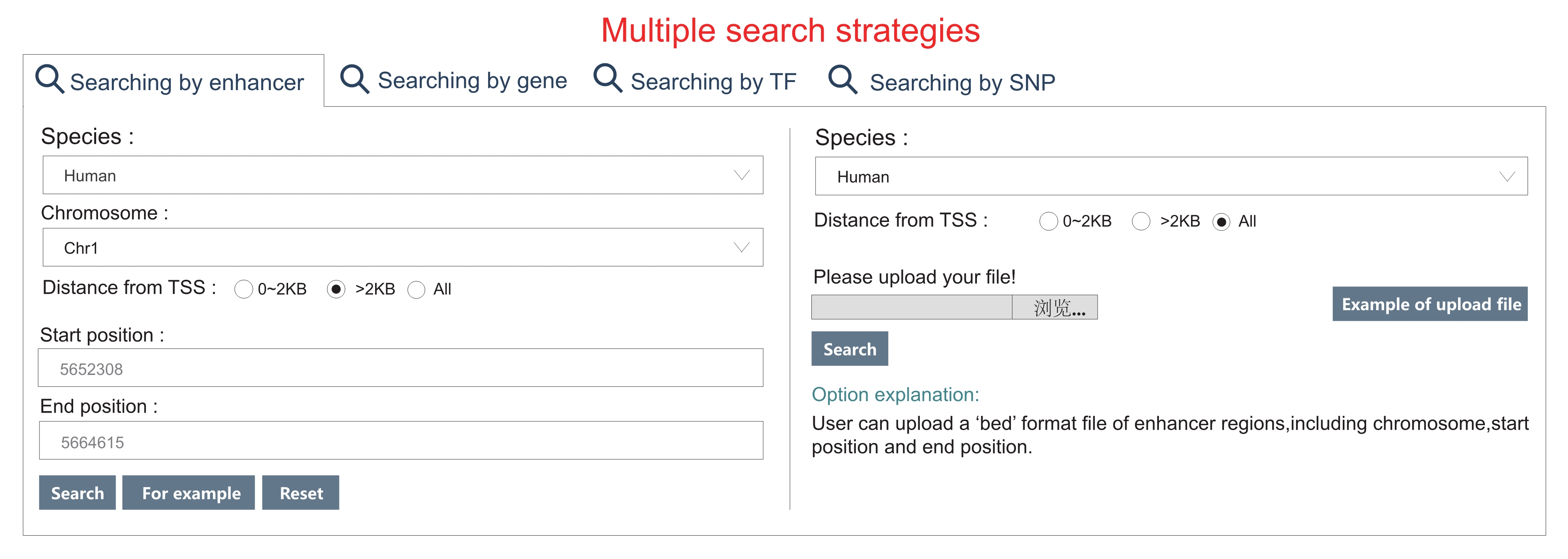Click the Reset button
Image resolution: width=1568 pixels, height=559 pixels.
click(301, 493)
